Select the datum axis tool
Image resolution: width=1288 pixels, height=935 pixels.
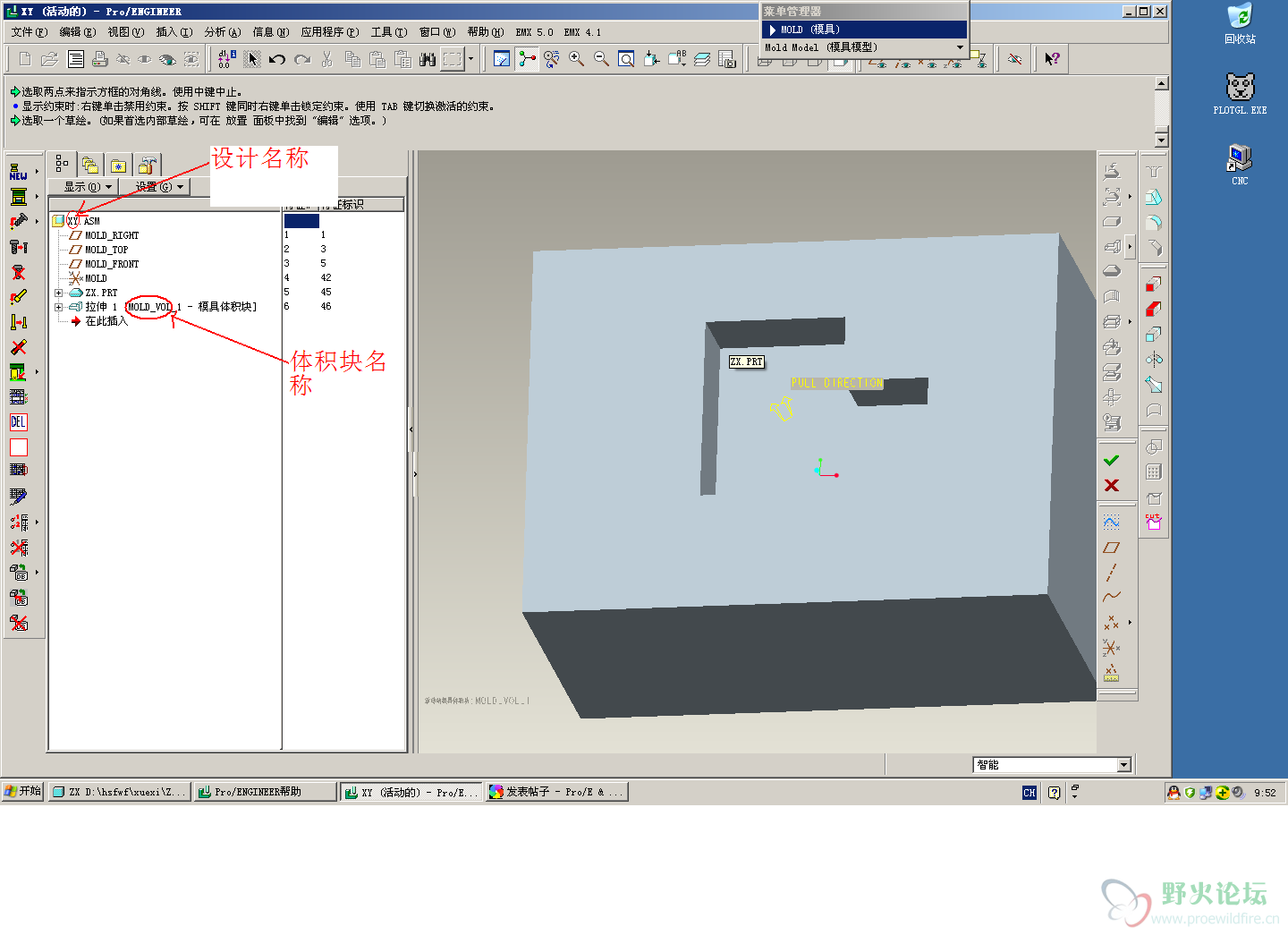coord(1112,572)
